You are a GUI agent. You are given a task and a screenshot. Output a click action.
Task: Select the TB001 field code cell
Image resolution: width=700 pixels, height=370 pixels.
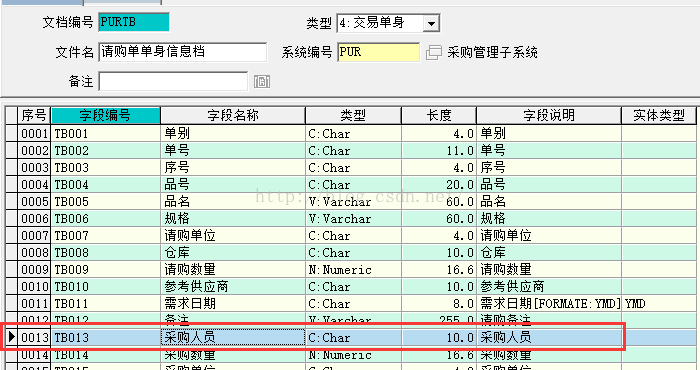[x=105, y=133]
